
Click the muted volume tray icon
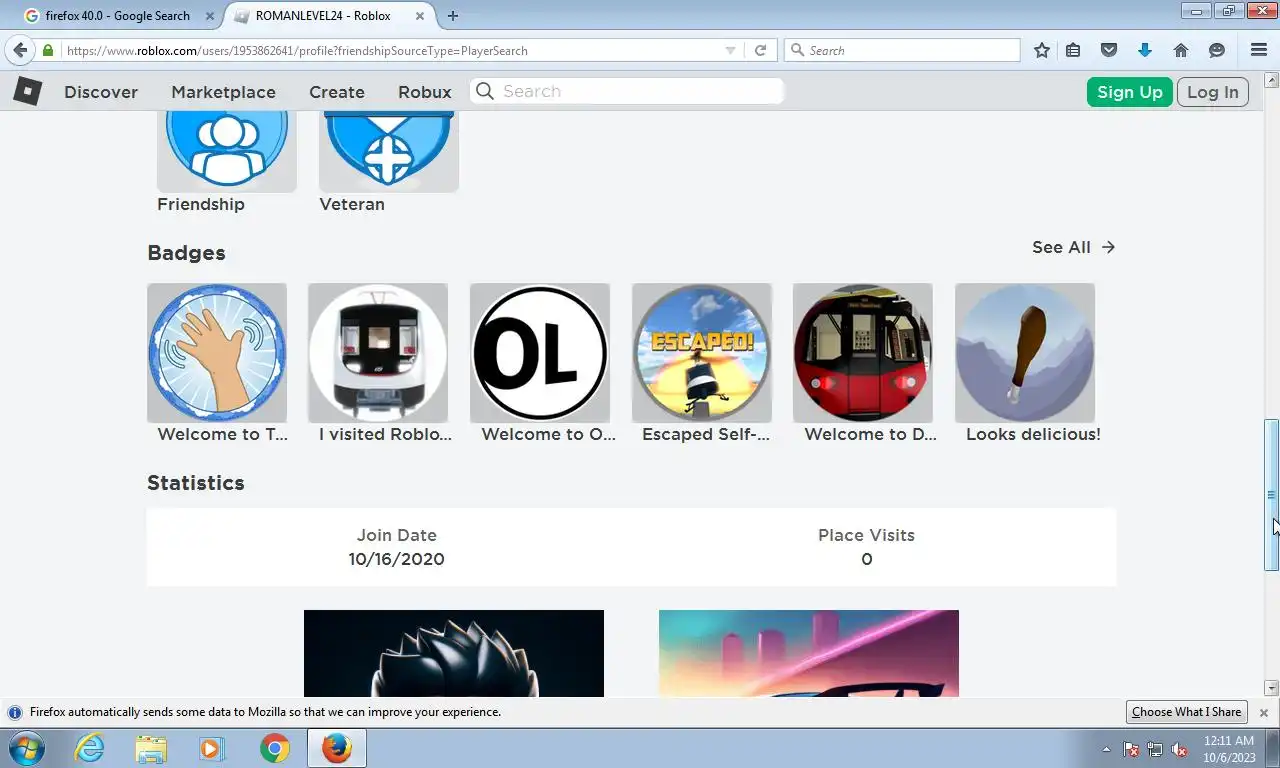click(x=1180, y=749)
